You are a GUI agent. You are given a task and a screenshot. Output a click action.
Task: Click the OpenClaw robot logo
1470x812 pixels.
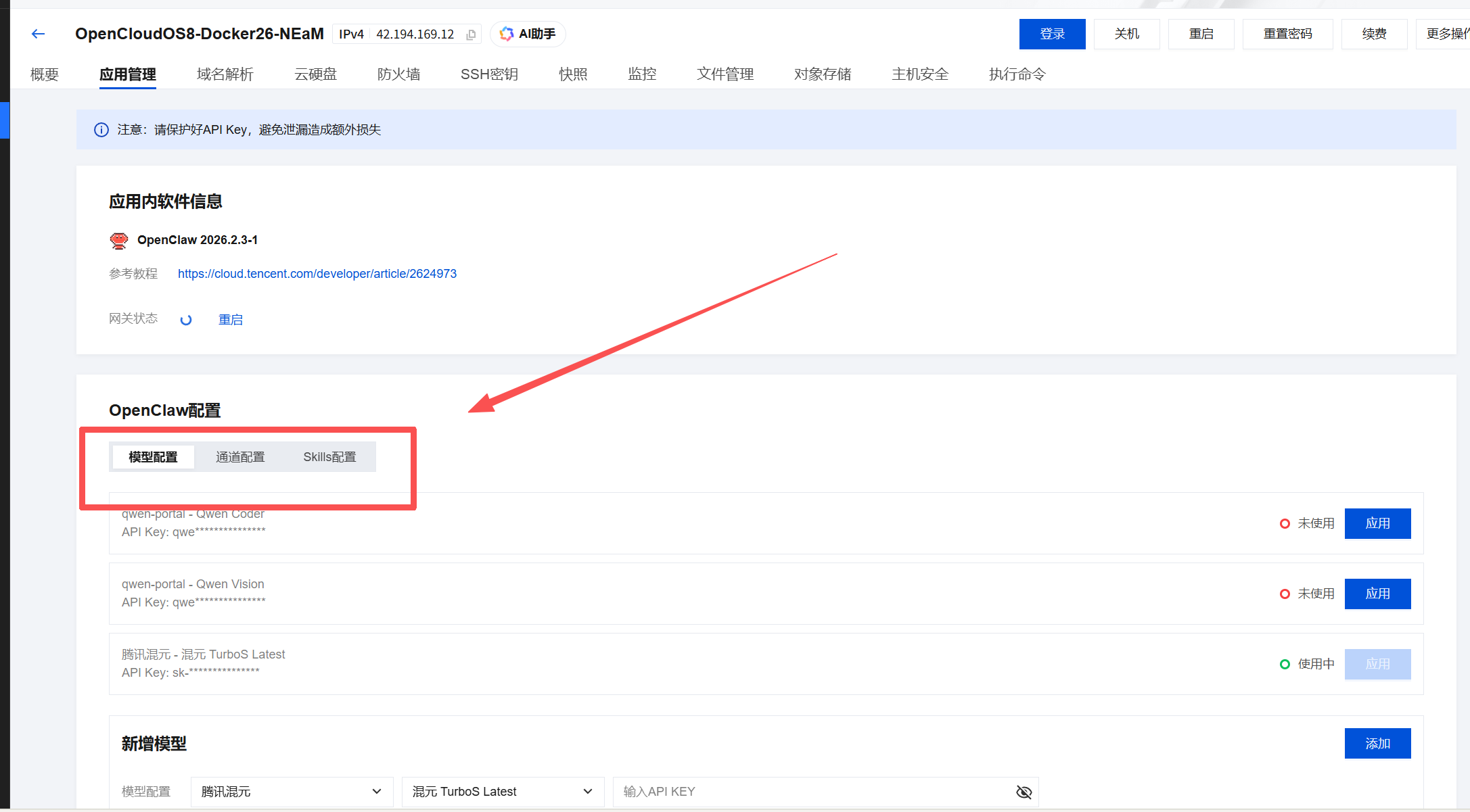[x=118, y=240]
